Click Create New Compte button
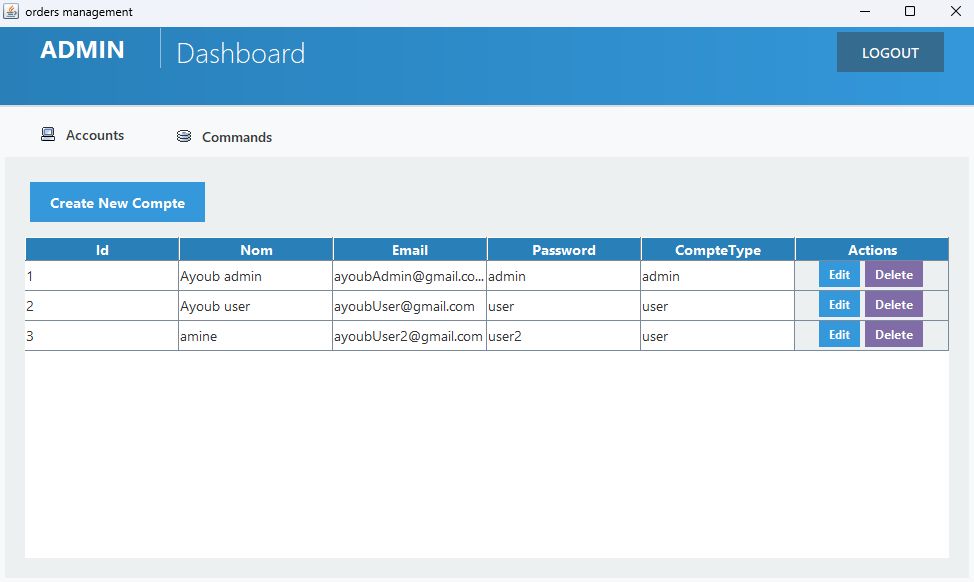 click(x=117, y=202)
